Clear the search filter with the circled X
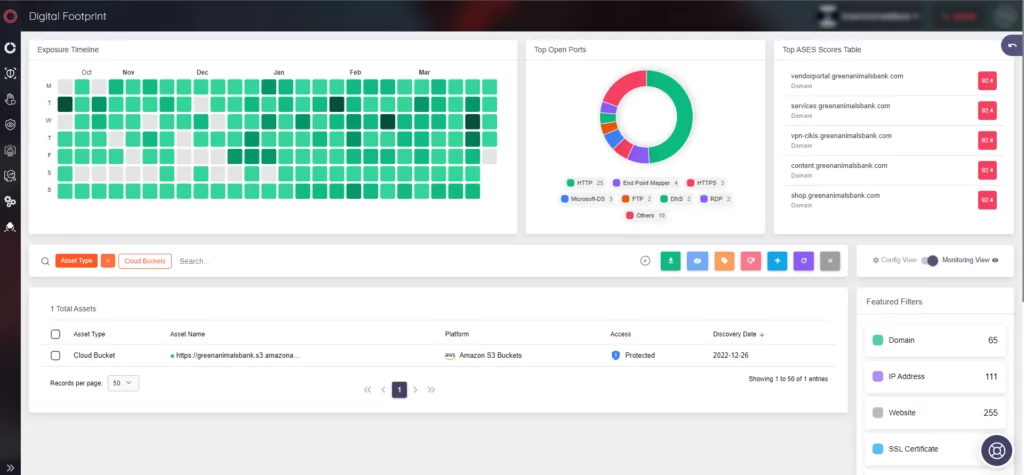 click(x=645, y=261)
